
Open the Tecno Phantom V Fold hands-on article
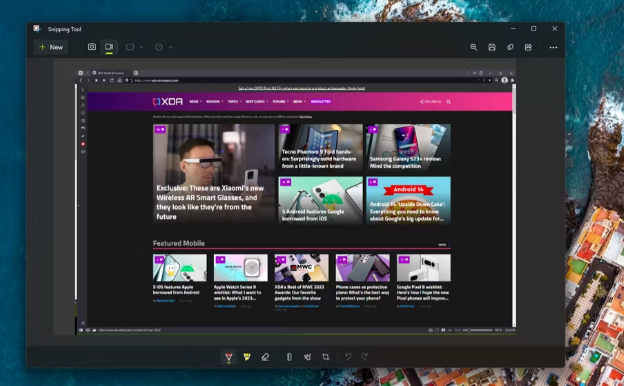pyautogui.click(x=321, y=148)
